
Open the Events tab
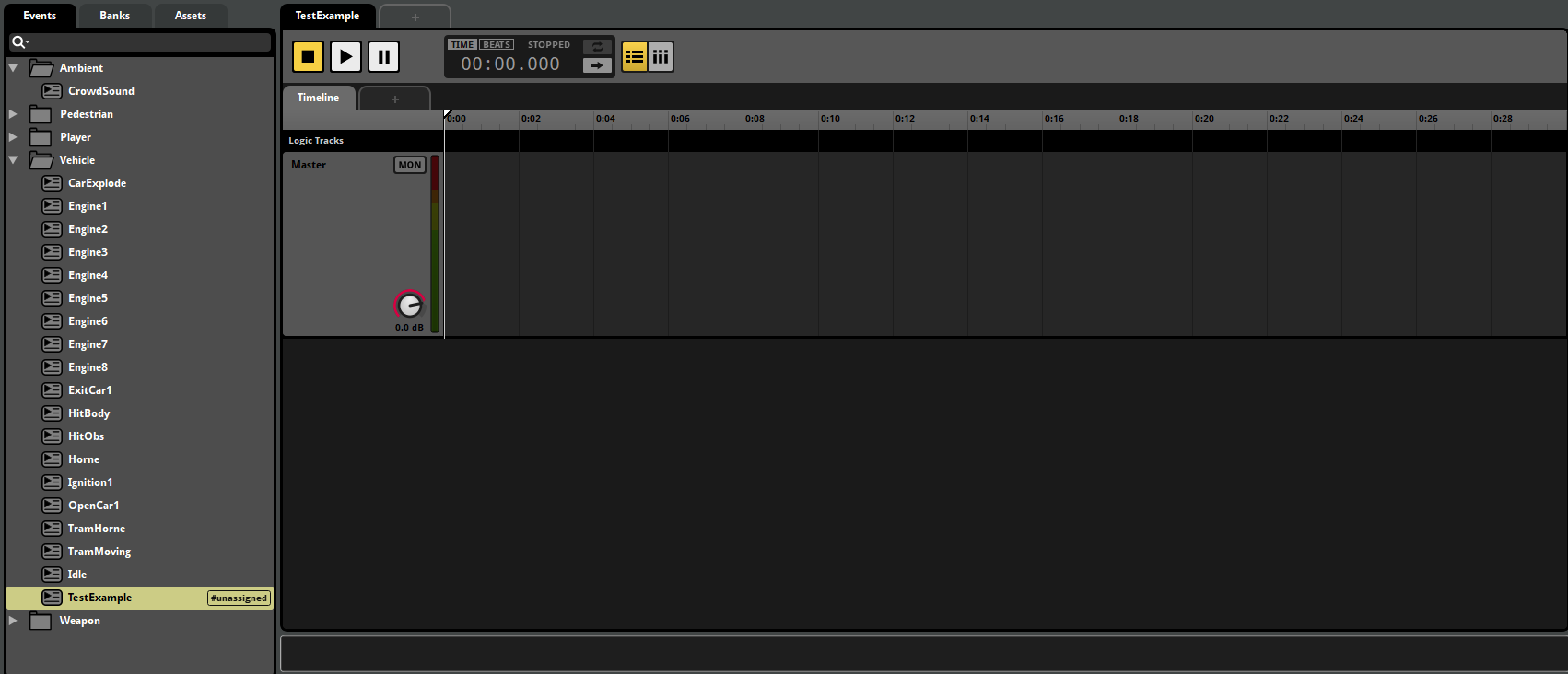[40, 16]
